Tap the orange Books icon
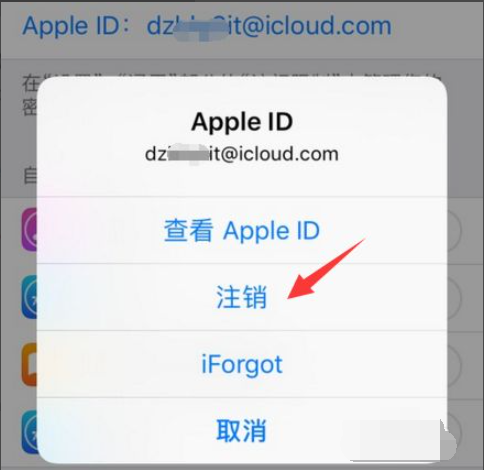Screen dimensions: 484x470 click(29, 364)
